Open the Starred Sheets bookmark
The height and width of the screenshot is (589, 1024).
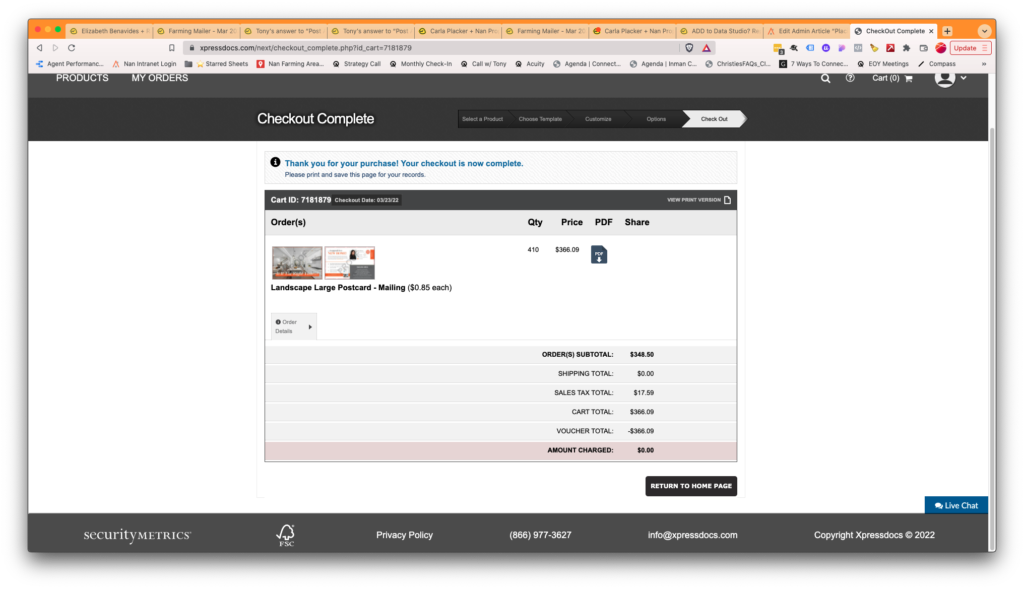[222, 64]
